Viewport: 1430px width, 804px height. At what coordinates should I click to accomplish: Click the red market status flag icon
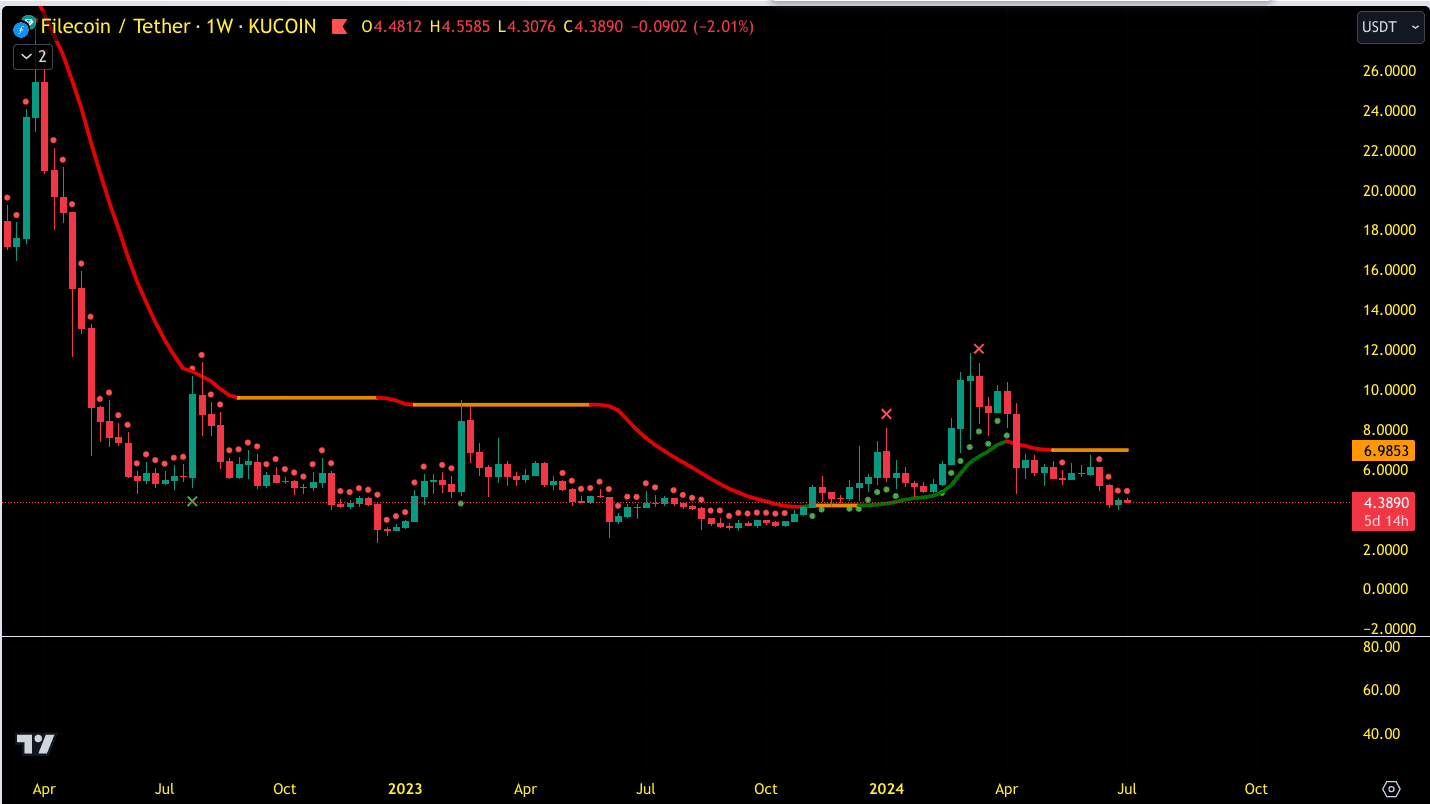pyautogui.click(x=340, y=27)
